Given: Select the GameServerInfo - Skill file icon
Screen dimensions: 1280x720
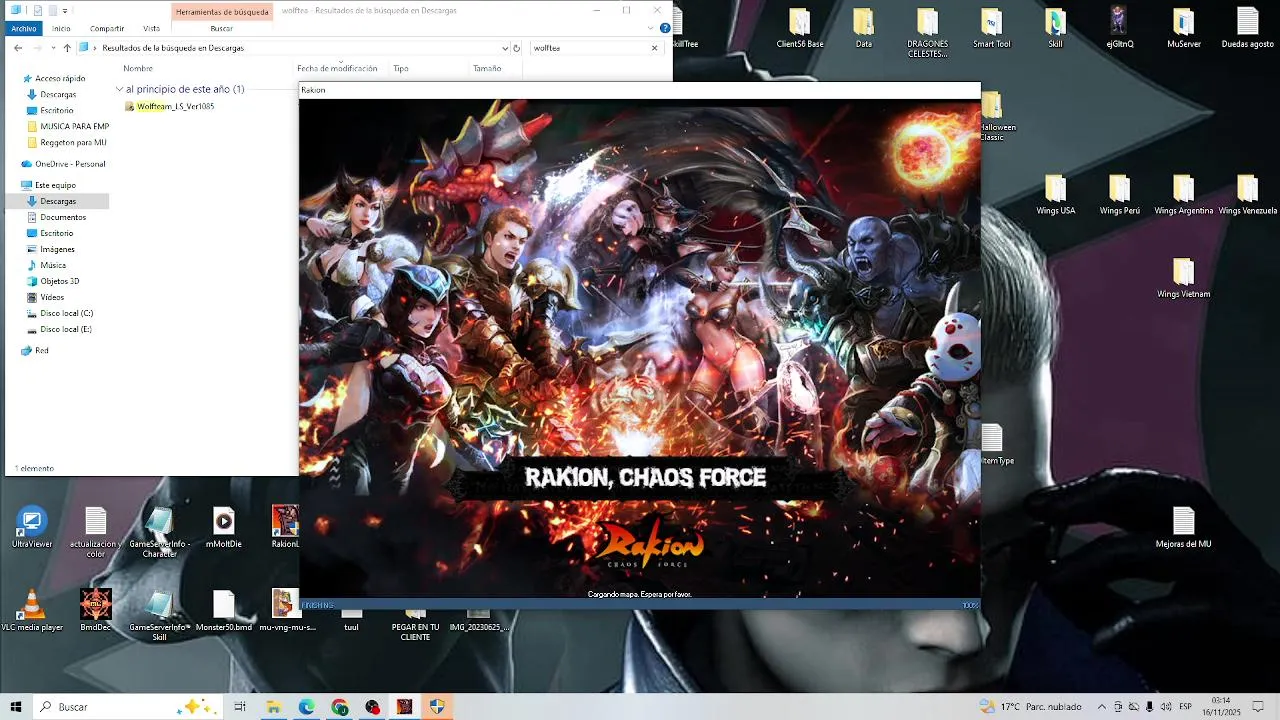Looking at the screenshot, I should (160, 615).
